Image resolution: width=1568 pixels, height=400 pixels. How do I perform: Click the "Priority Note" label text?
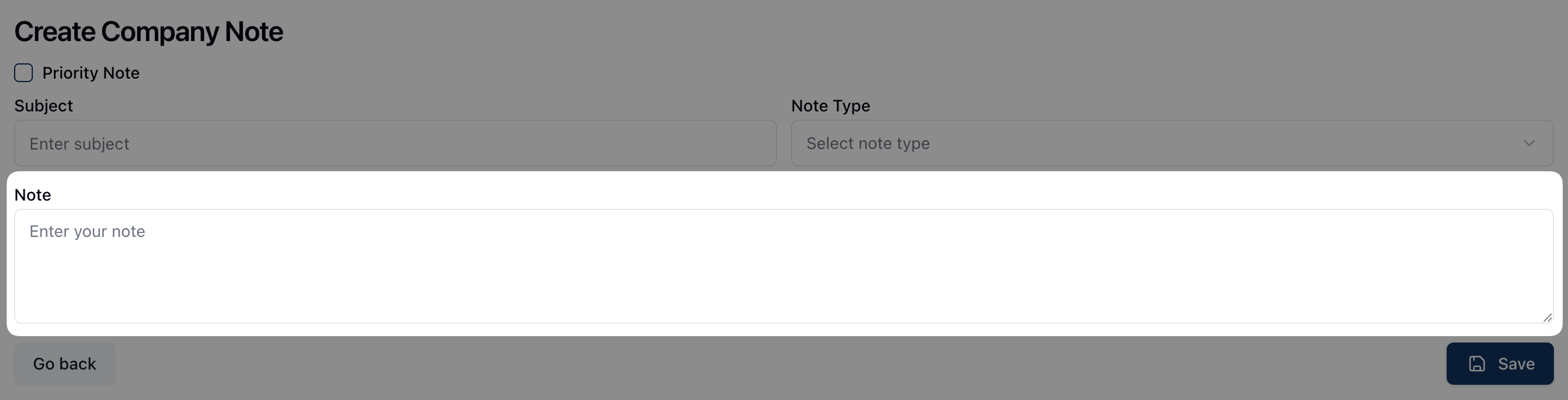[91, 73]
